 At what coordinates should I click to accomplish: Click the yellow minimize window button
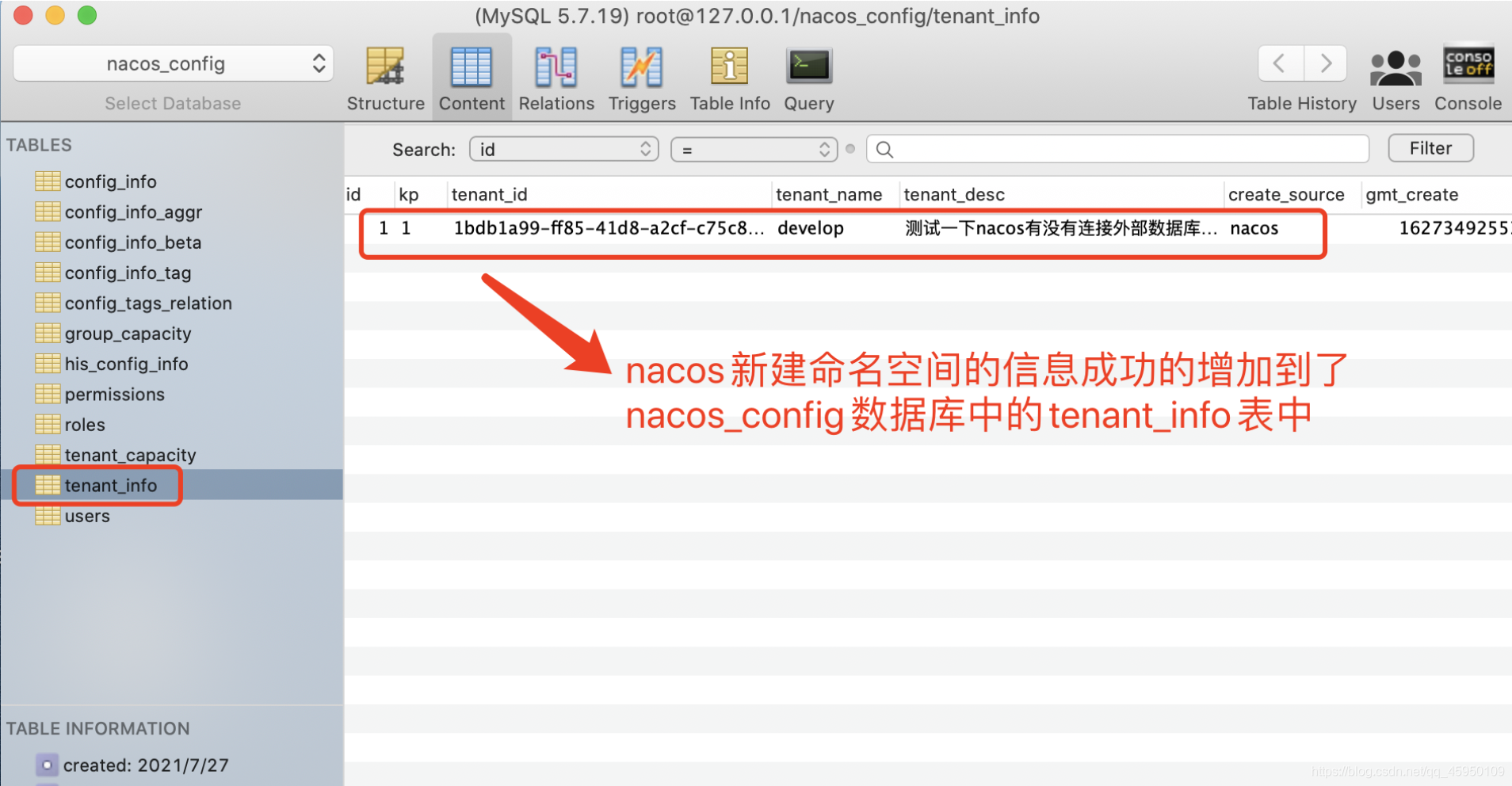pyautogui.click(x=55, y=15)
